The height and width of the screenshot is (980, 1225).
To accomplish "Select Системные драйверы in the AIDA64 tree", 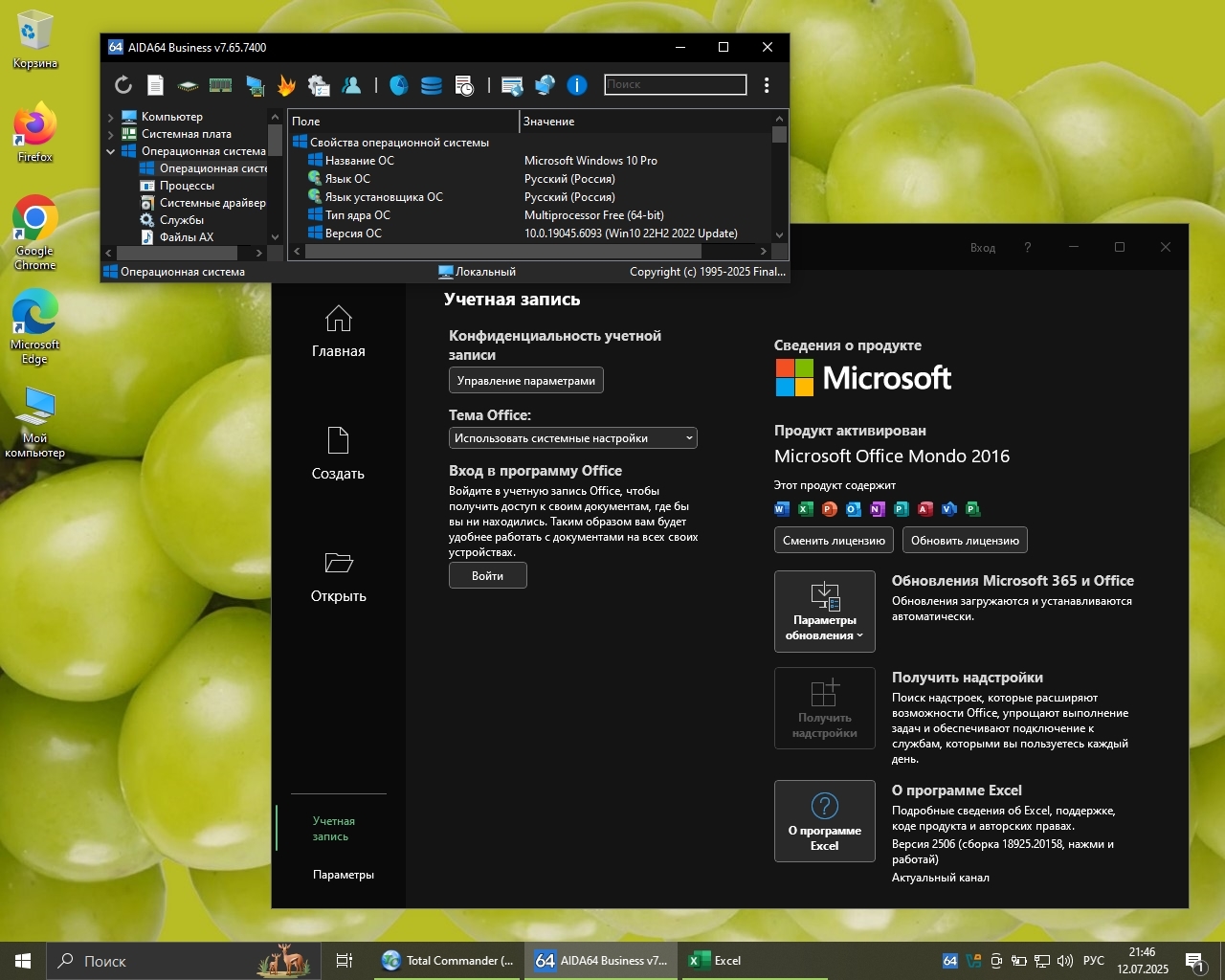I will 203,203.
